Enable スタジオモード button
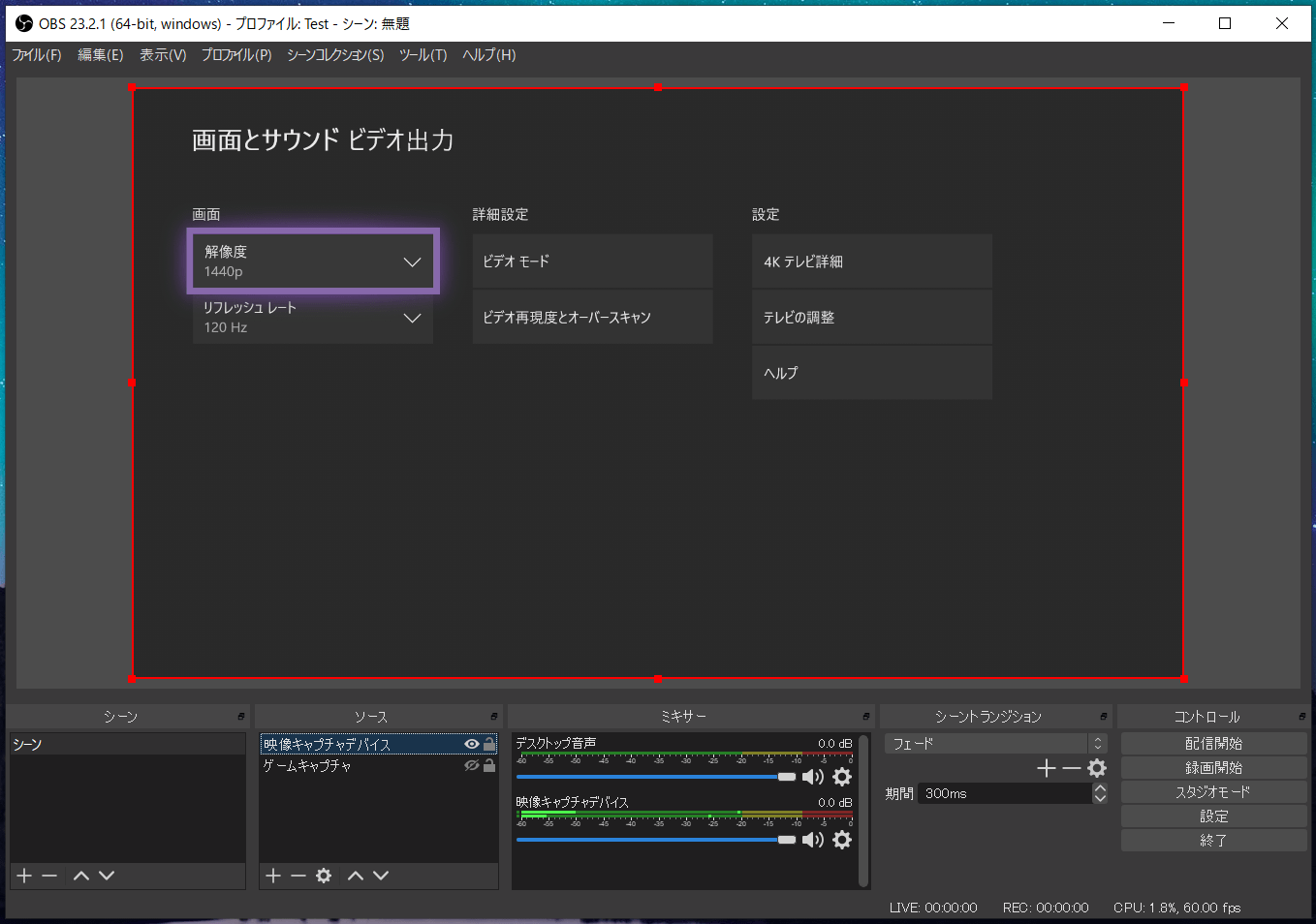The width and height of the screenshot is (1316, 924). click(1214, 792)
